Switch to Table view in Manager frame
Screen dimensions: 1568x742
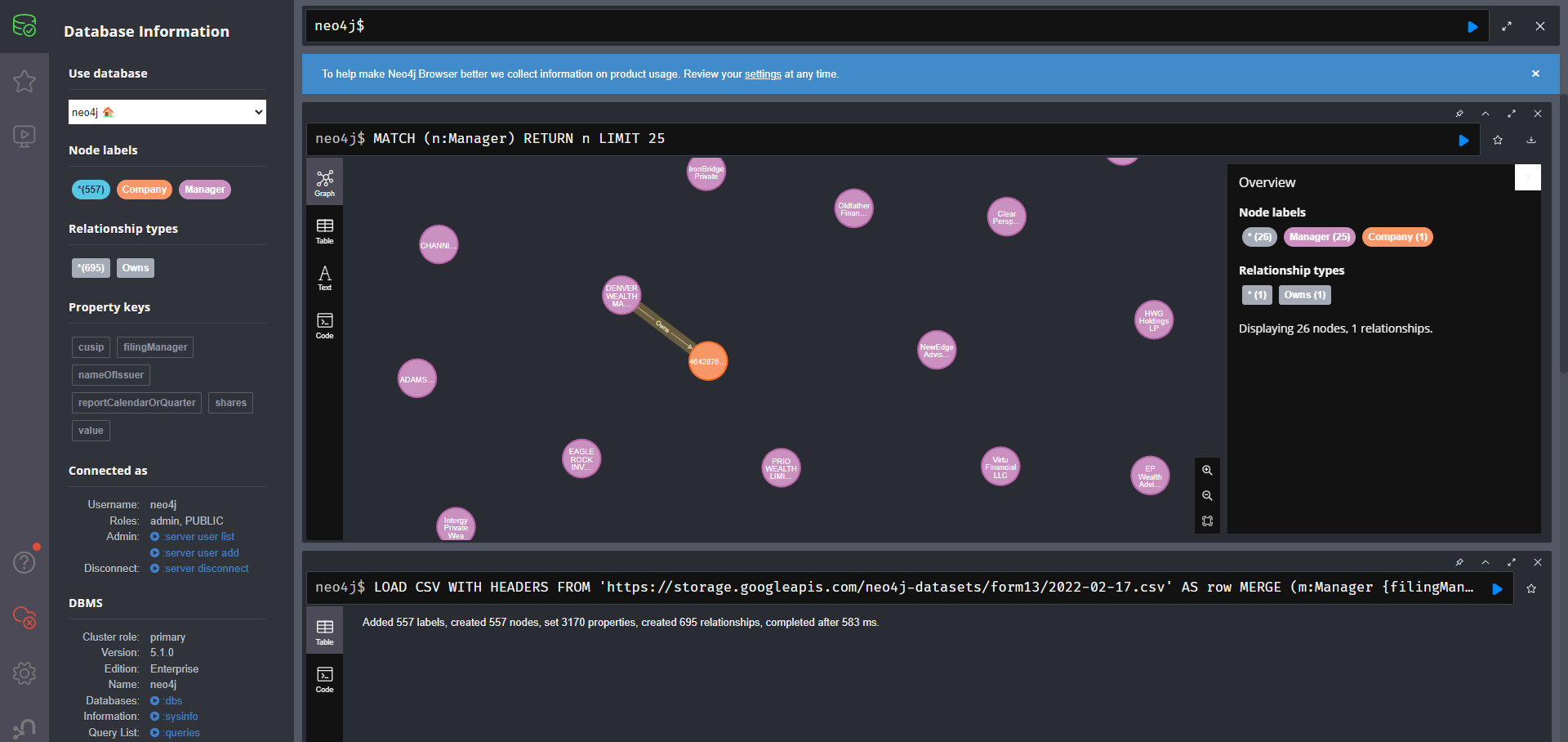325,231
